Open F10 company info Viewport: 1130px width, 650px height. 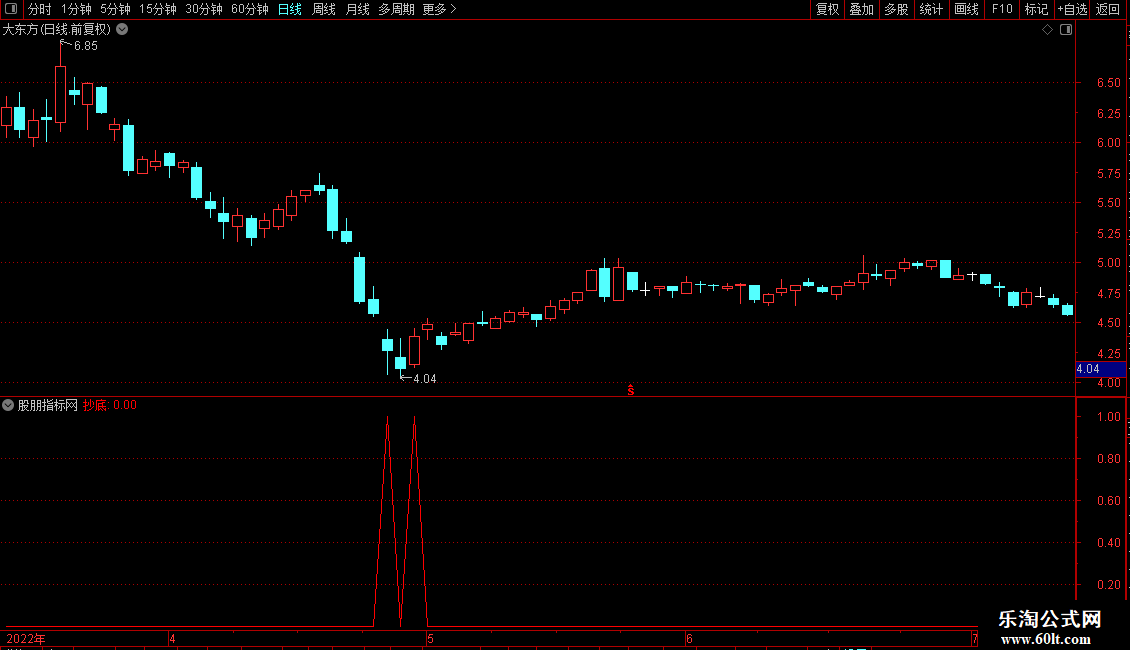coord(1002,9)
